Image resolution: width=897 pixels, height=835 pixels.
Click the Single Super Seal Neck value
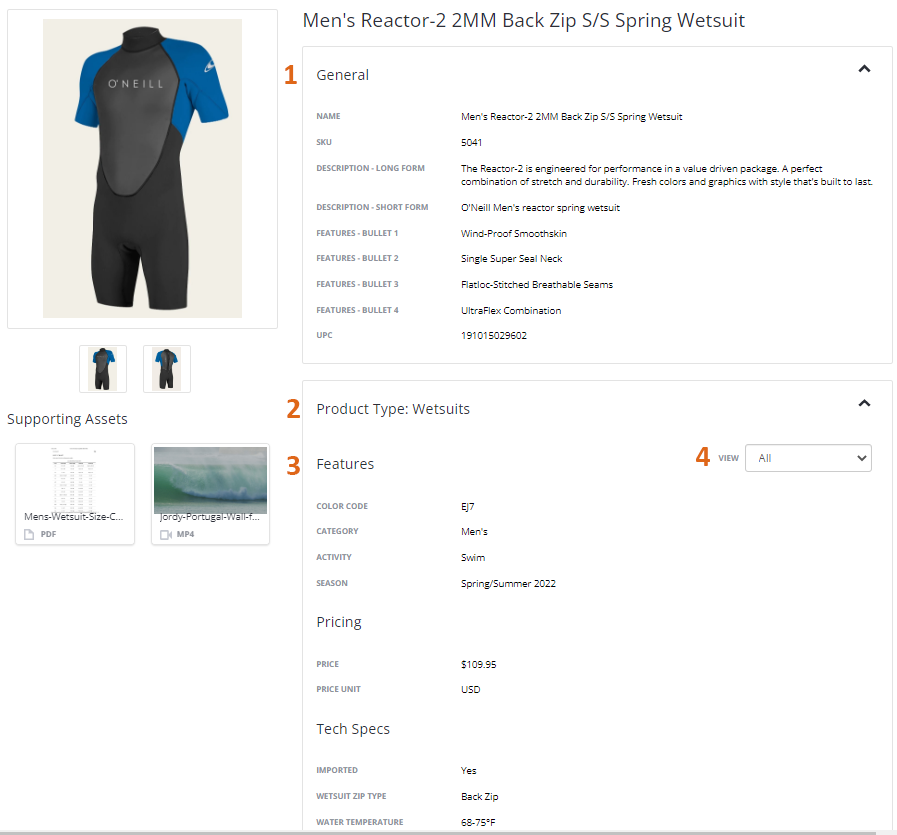511,259
